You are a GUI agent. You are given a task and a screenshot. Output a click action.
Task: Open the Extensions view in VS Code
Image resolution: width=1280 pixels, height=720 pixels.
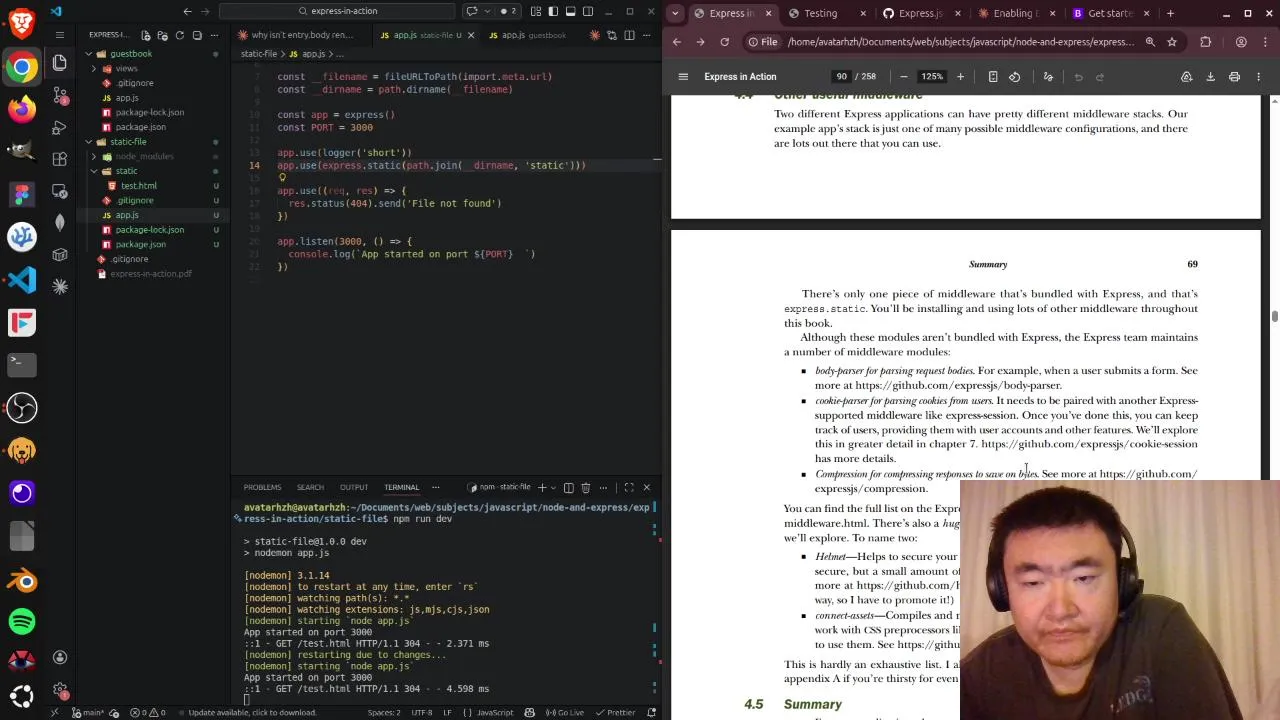coord(60,159)
